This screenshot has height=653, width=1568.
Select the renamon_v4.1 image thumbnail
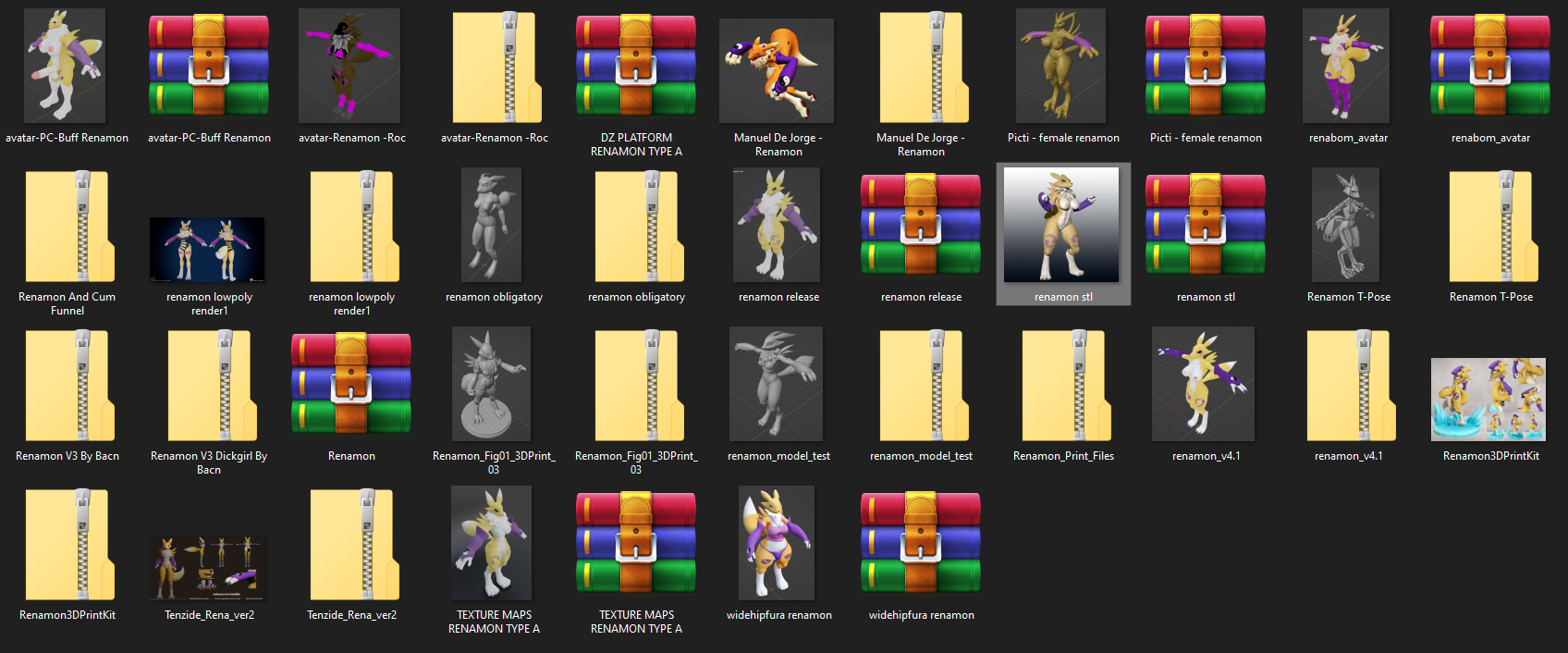[x=1203, y=384]
